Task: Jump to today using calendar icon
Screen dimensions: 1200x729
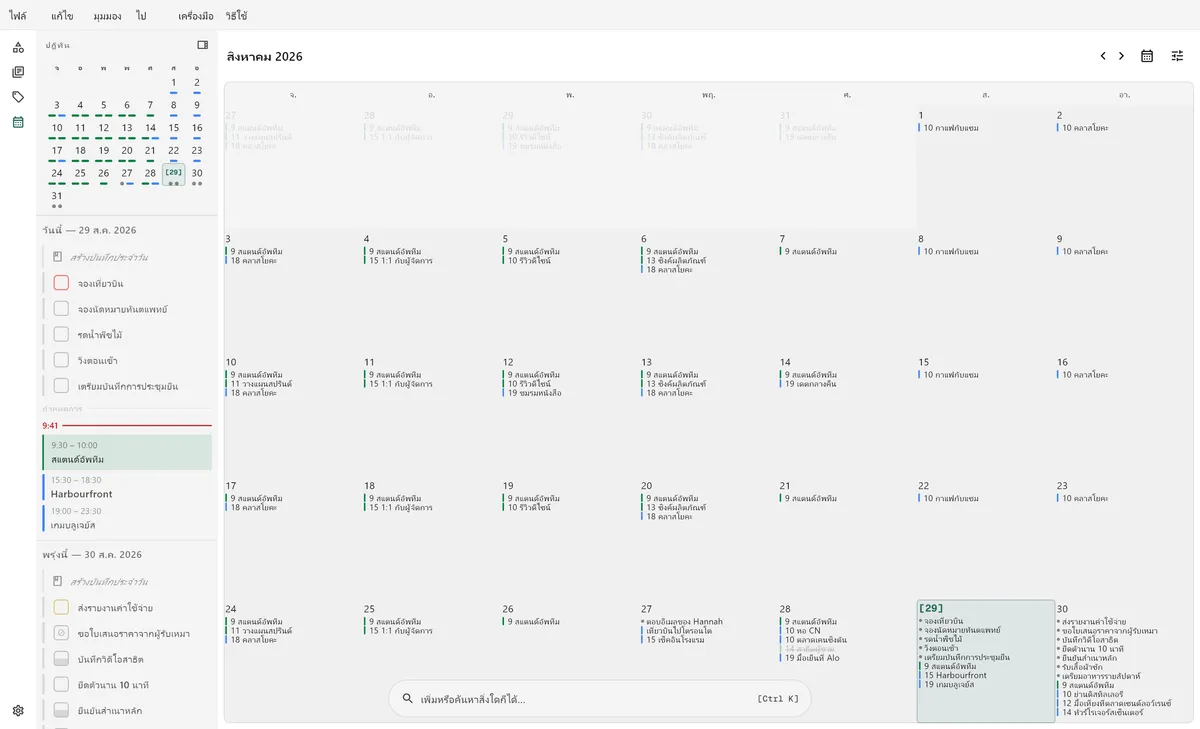Action: tap(1147, 56)
